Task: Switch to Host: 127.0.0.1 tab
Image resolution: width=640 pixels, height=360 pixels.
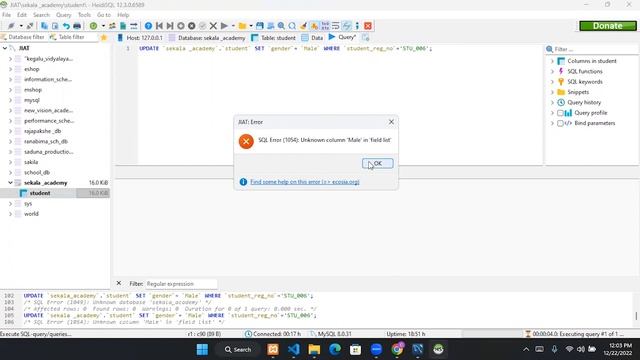Action: [140, 38]
